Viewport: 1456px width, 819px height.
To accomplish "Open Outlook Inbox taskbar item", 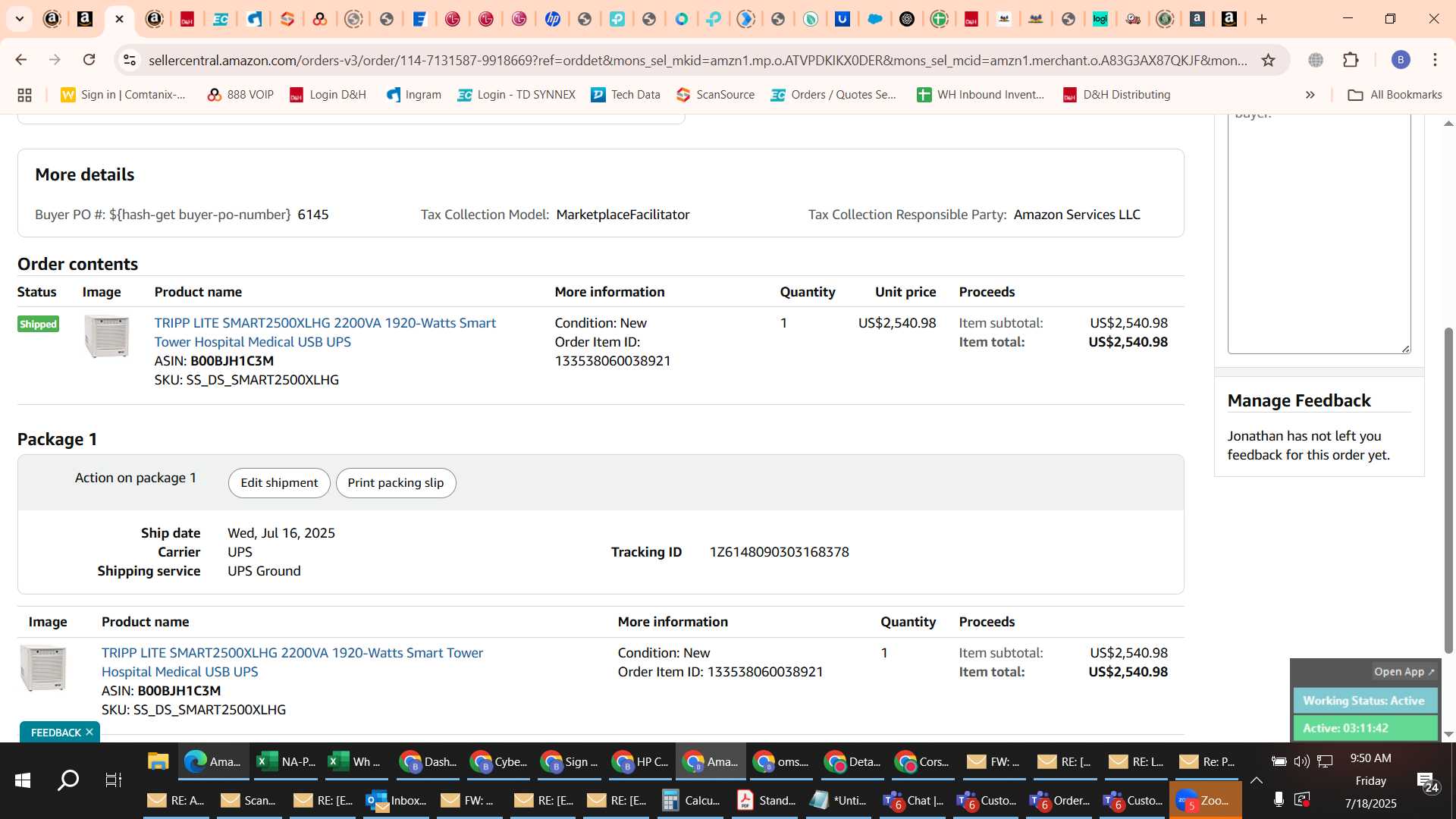I will tap(397, 800).
